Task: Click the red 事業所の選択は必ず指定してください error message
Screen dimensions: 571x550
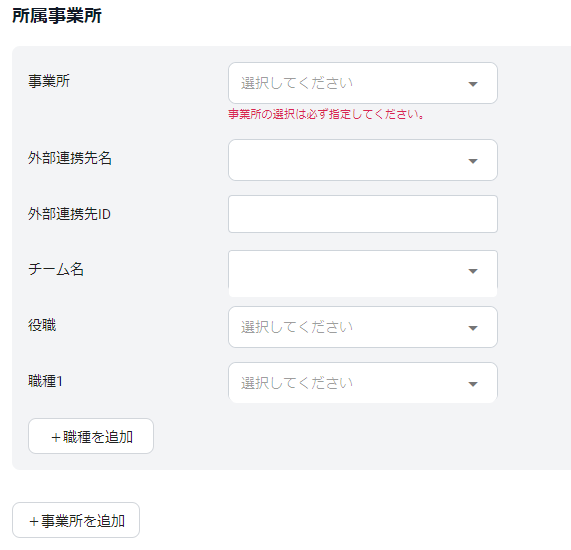Action: pyautogui.click(x=326, y=114)
